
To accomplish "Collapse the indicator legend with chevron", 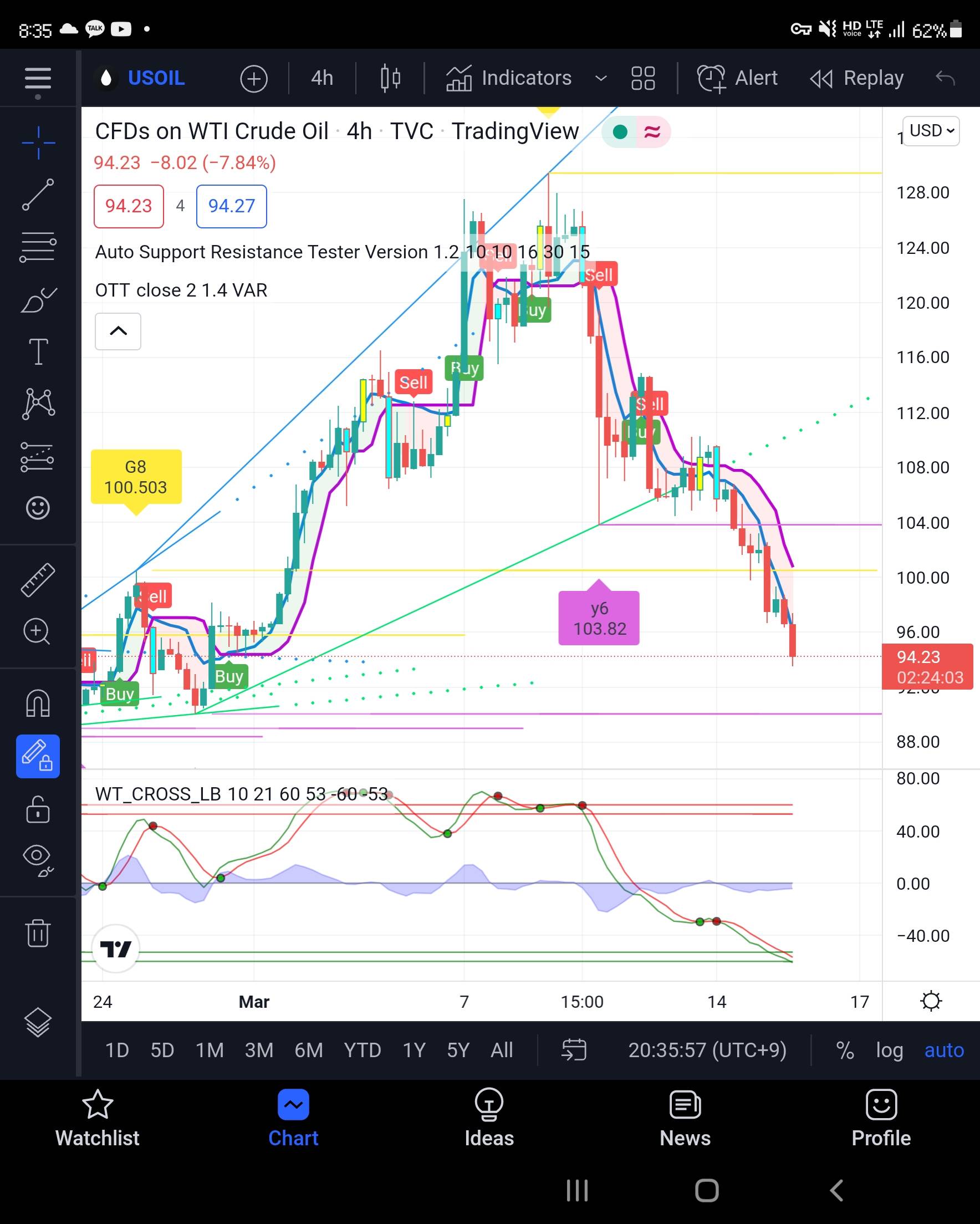I will click(118, 331).
